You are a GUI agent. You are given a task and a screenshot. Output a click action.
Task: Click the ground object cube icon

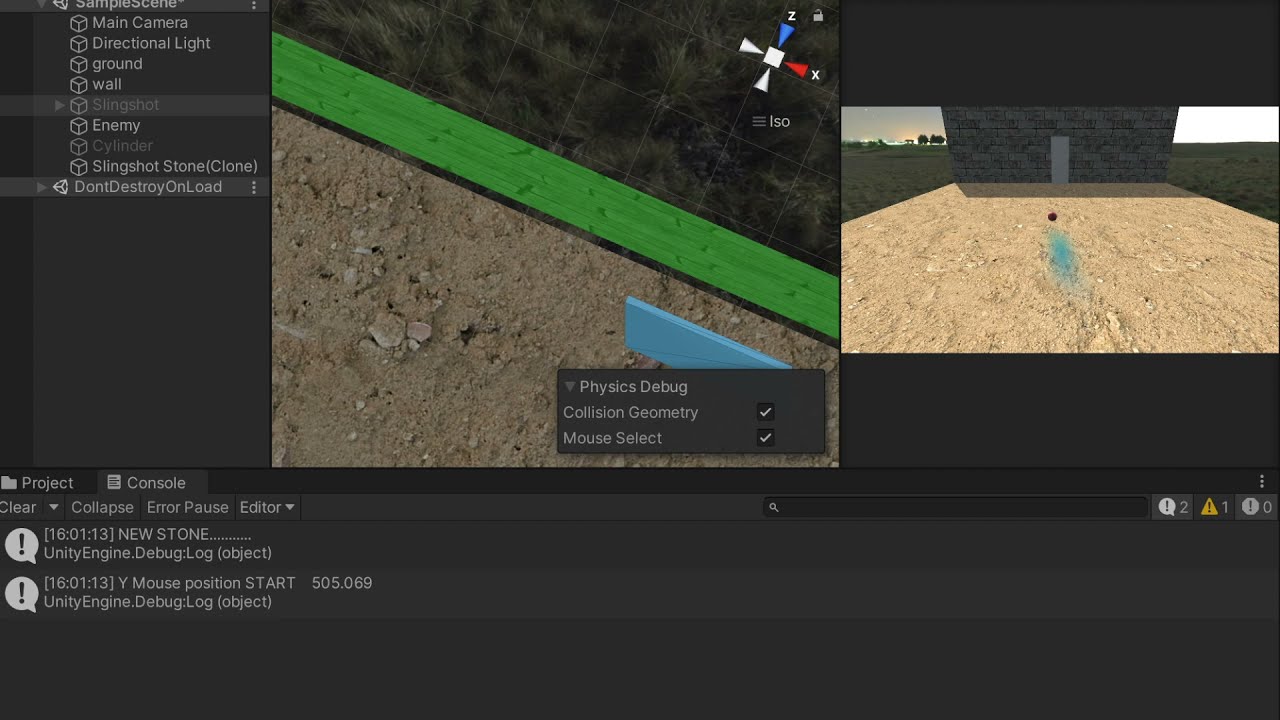coord(79,64)
